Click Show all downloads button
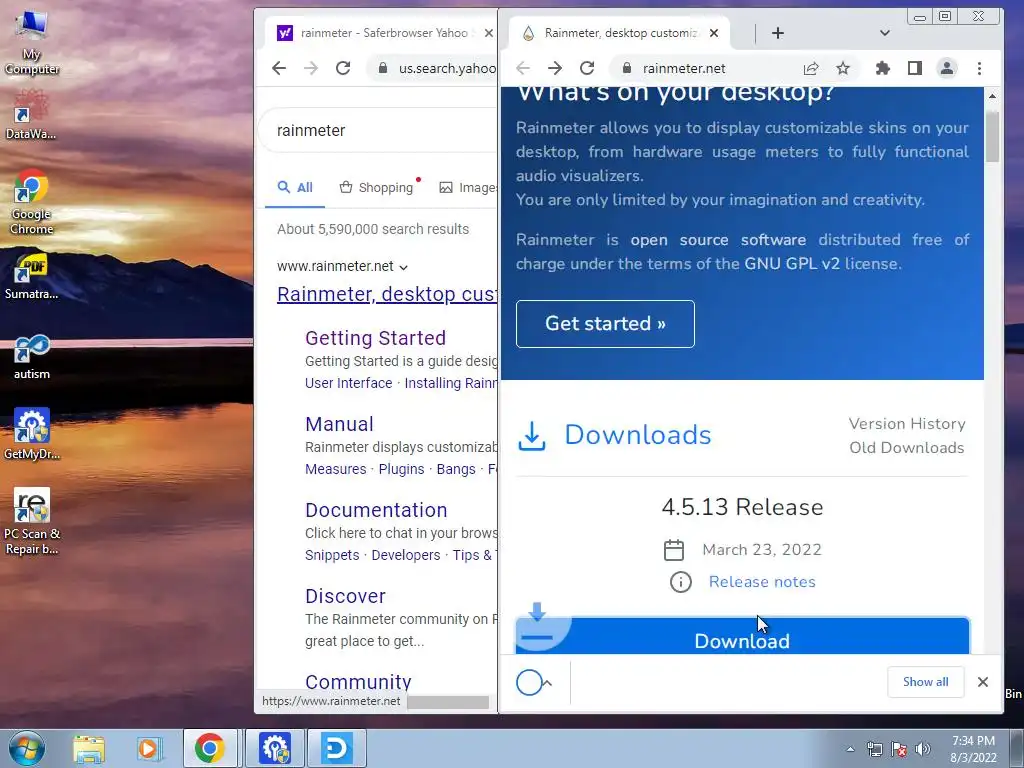 point(925,682)
